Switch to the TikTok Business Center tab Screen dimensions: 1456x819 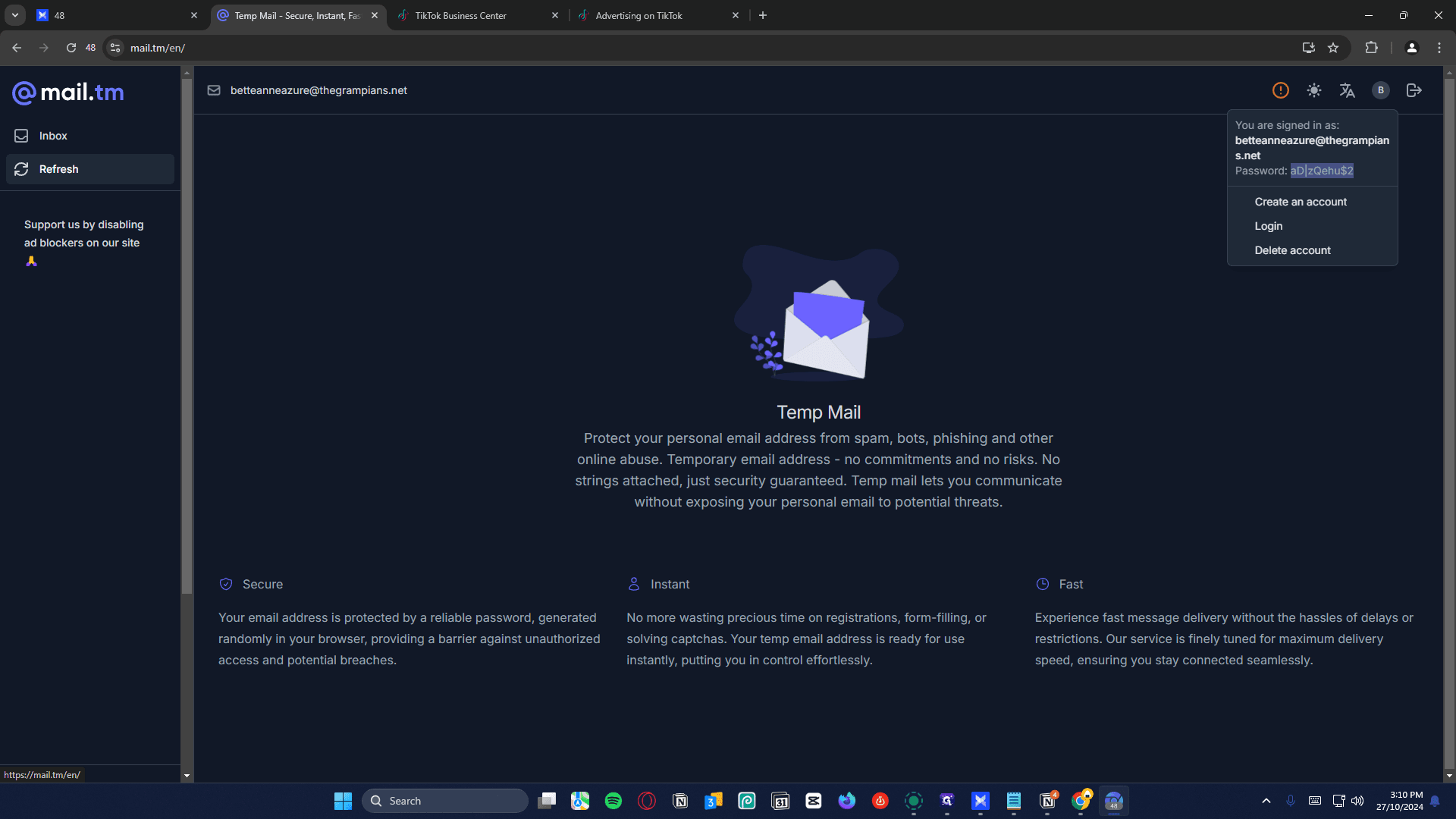478,15
